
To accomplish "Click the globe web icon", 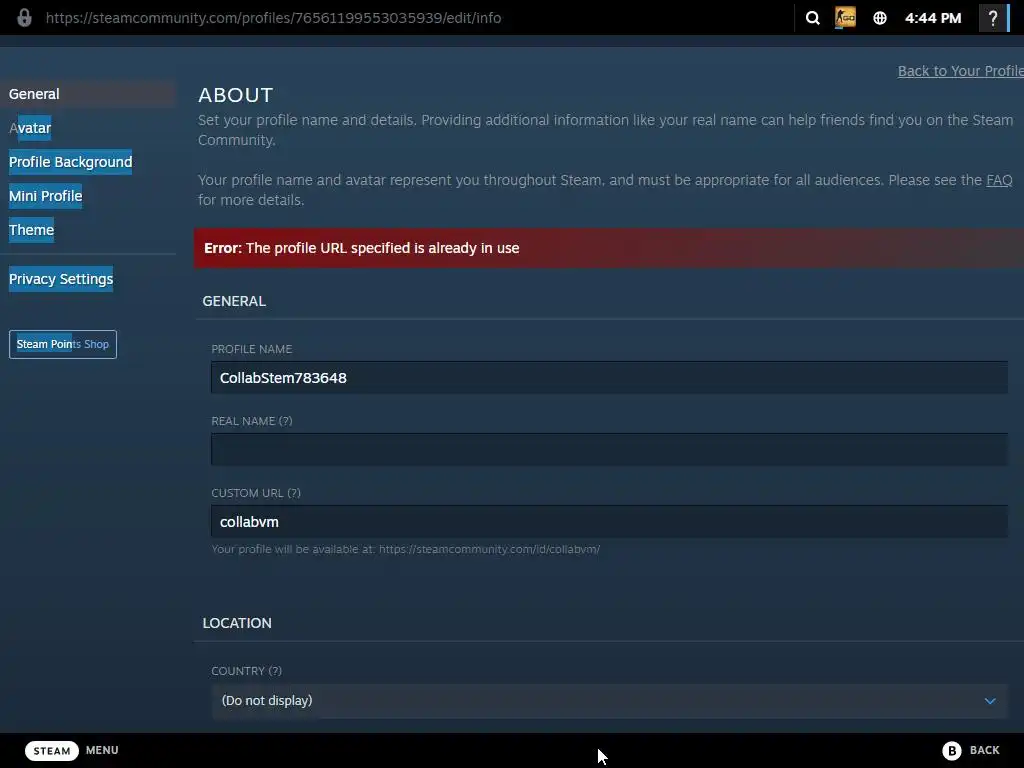I will click(x=880, y=18).
